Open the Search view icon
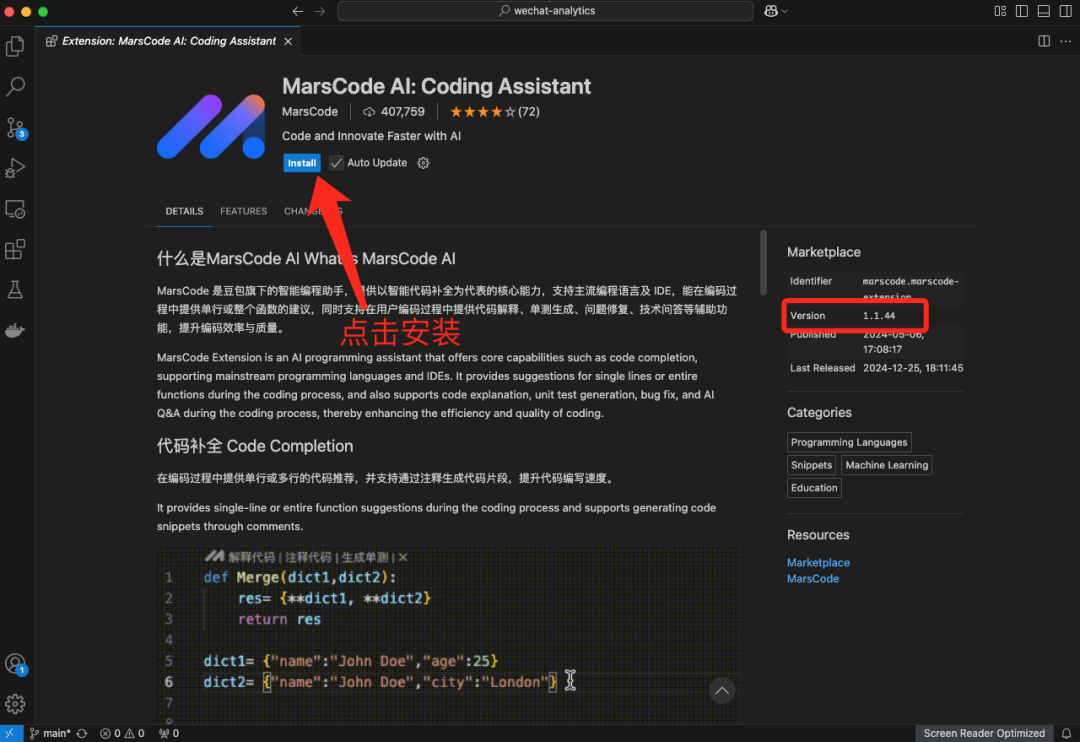Screen dimensions: 1080x742 (x=15, y=87)
